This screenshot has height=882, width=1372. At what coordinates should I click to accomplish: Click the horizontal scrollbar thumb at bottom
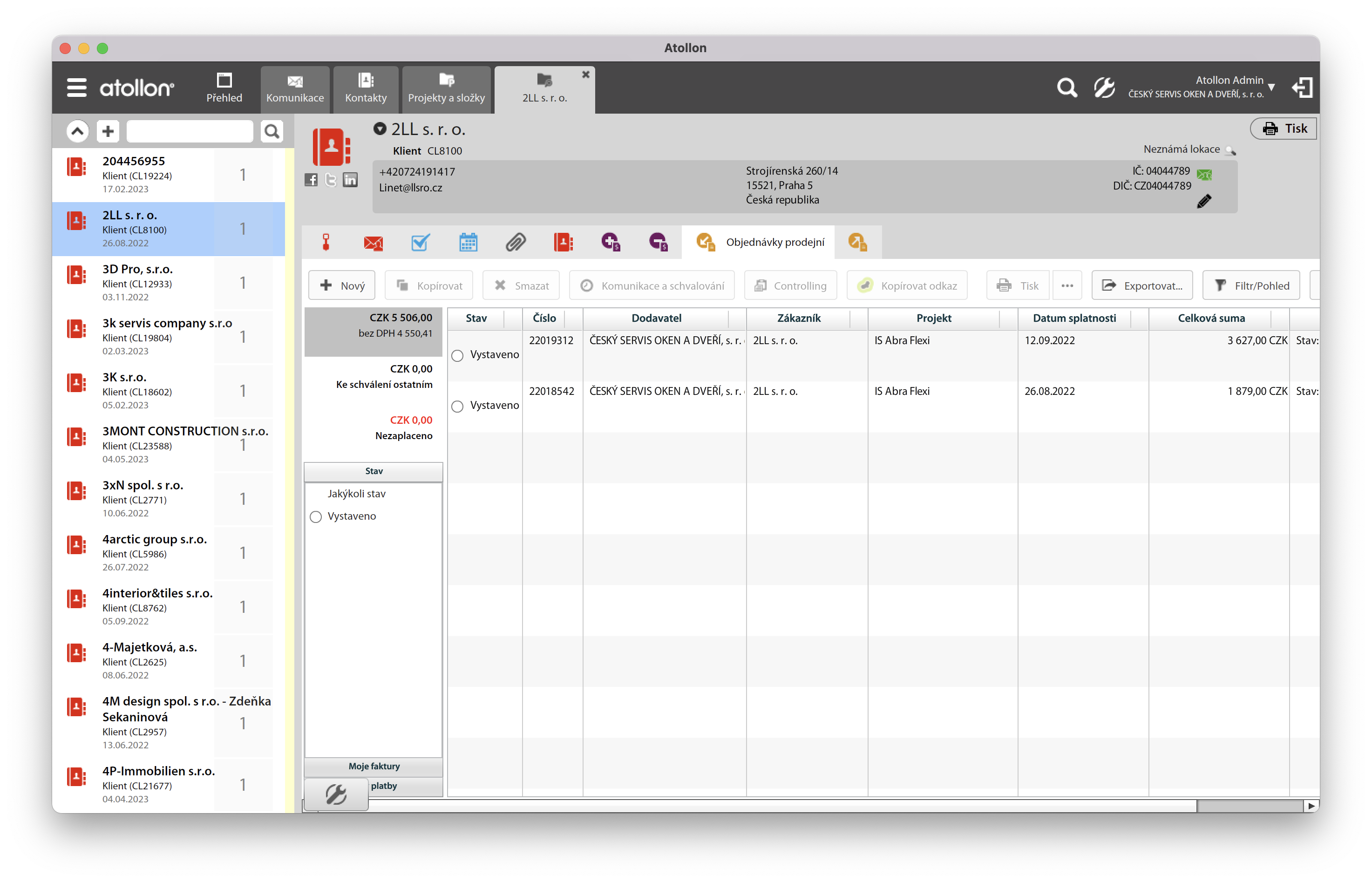(1250, 806)
